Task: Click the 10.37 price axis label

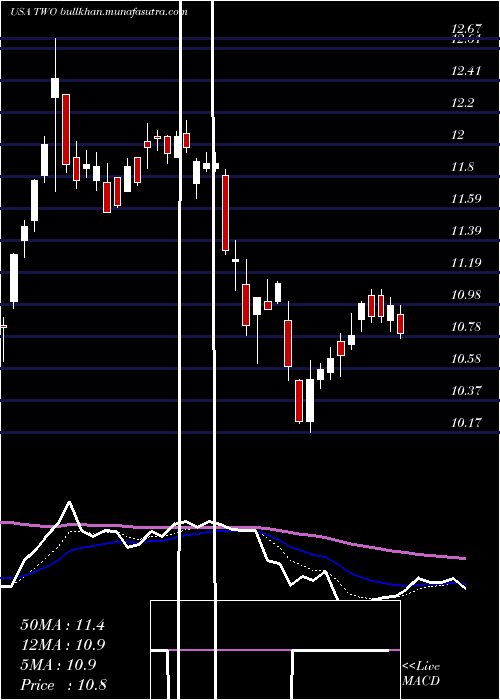Action: (x=467, y=391)
